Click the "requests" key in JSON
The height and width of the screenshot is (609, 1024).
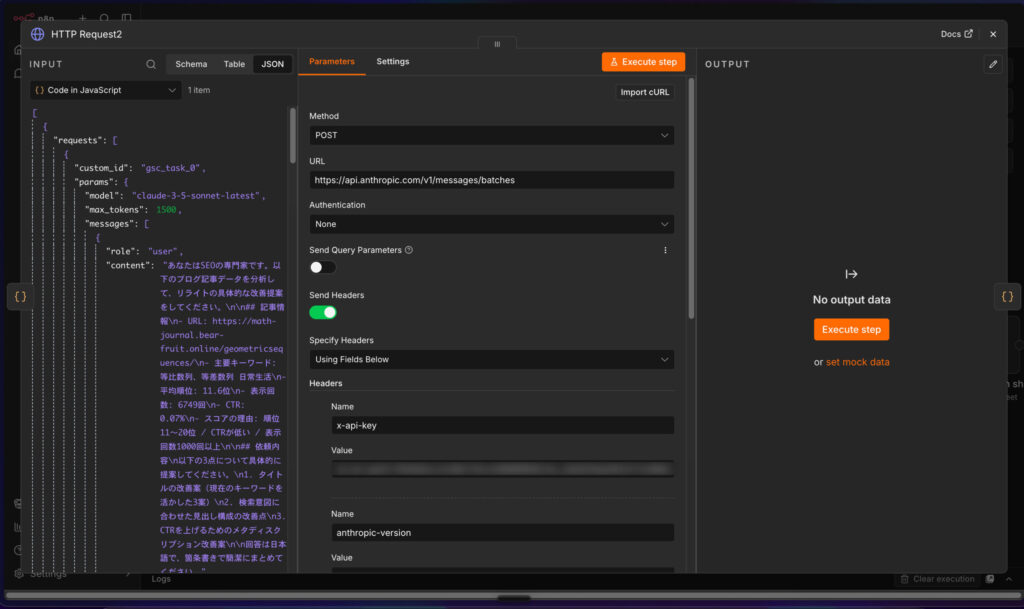(80, 140)
